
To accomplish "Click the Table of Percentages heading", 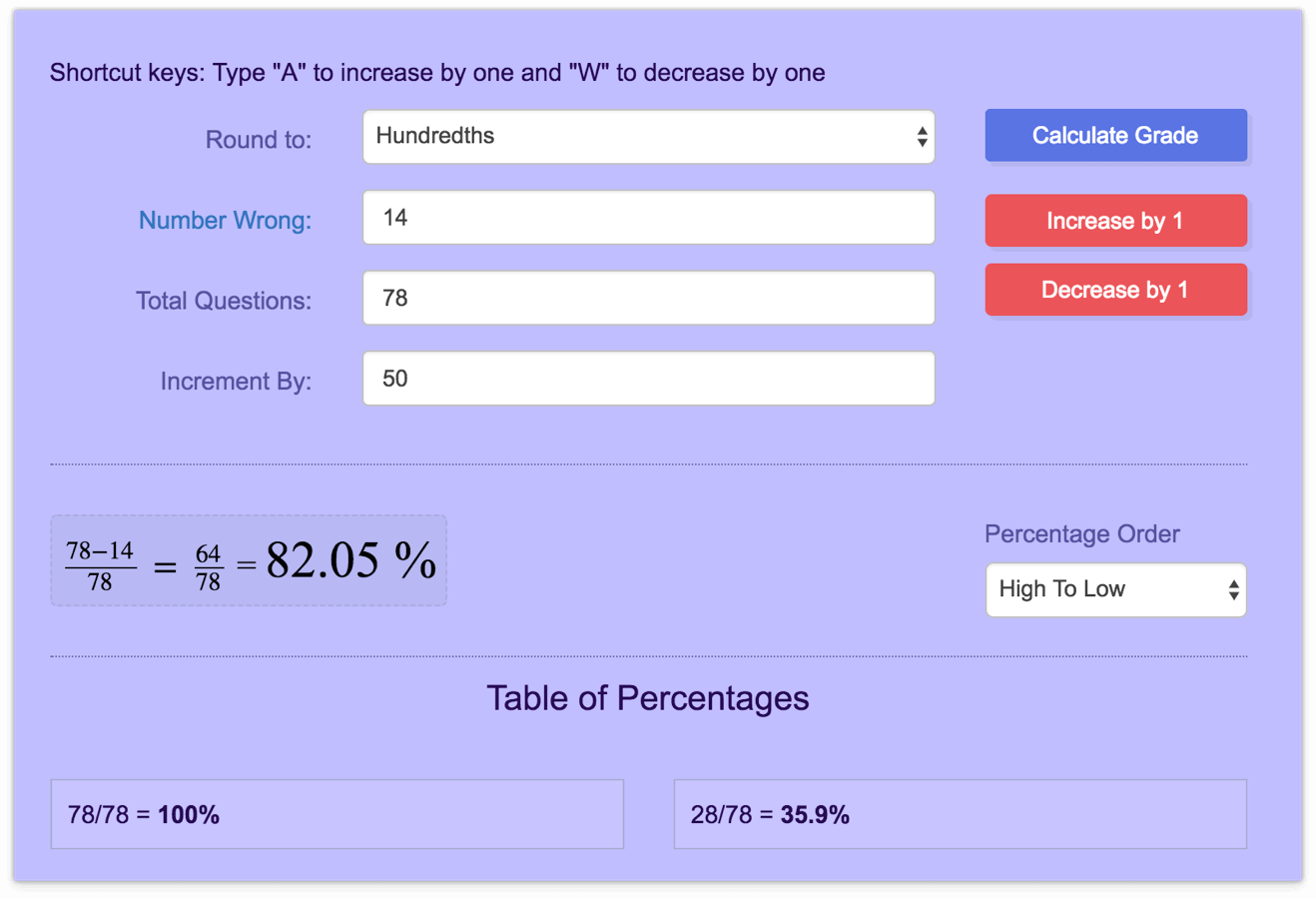I will 647,698.
